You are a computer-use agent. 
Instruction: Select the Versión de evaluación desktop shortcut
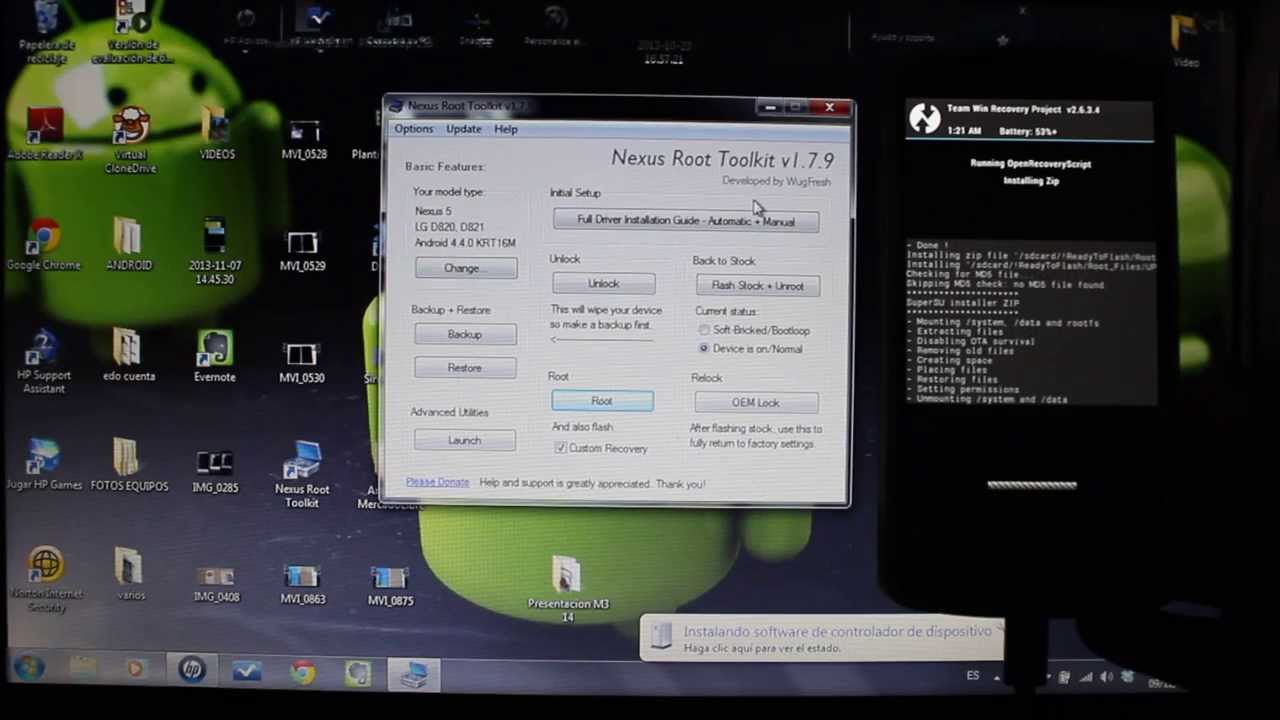[132, 33]
